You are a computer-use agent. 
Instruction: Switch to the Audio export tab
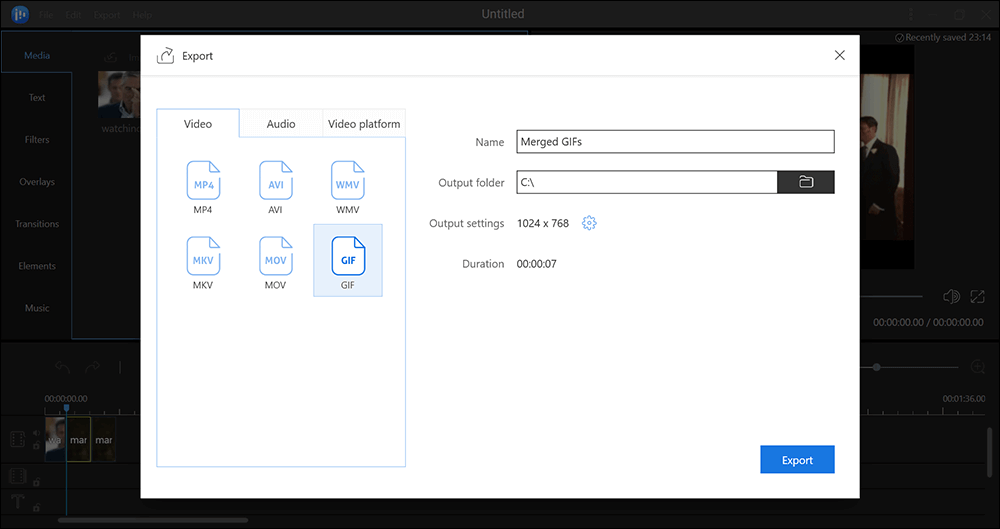pyautogui.click(x=281, y=124)
